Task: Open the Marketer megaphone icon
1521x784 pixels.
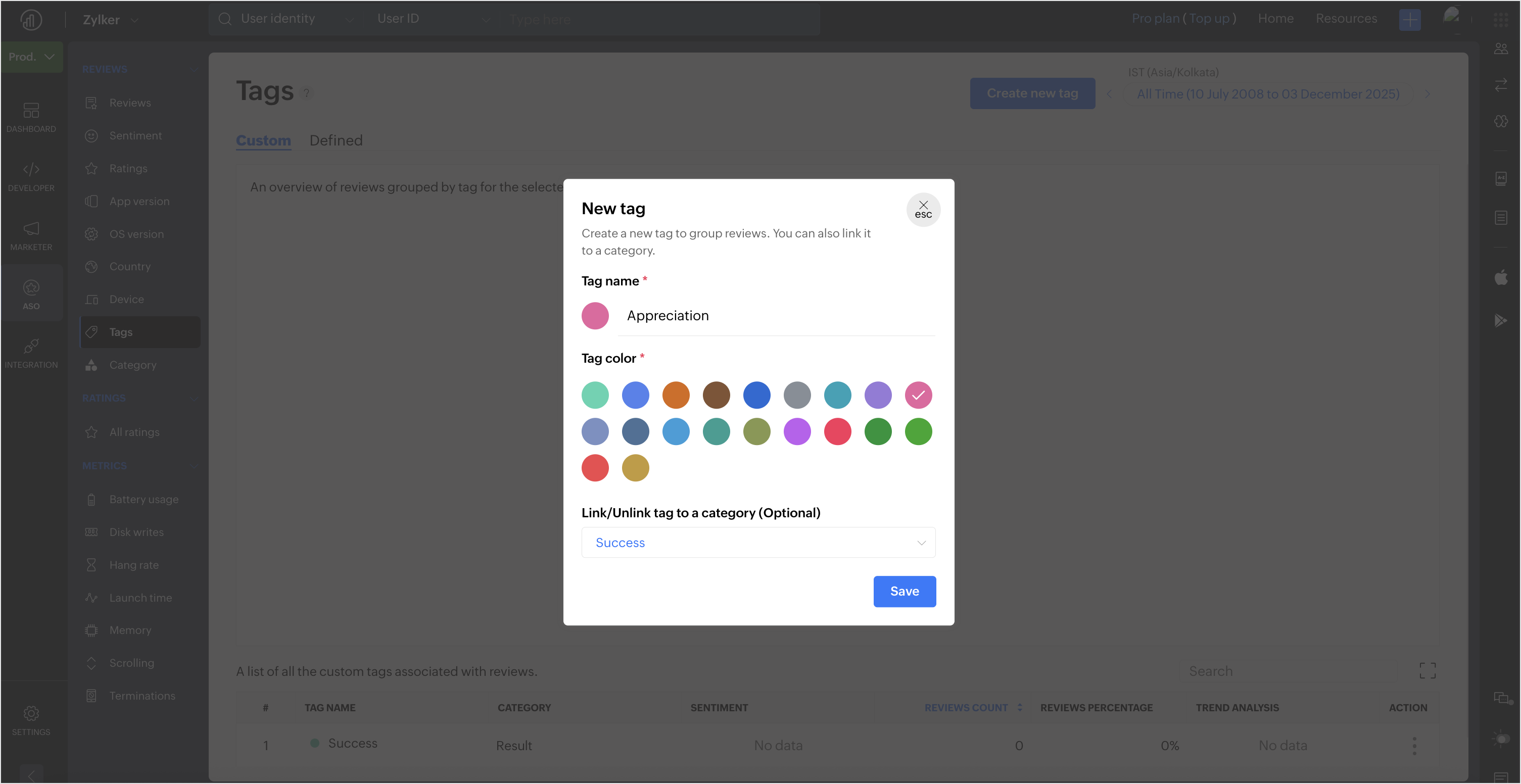Action: pyautogui.click(x=31, y=234)
